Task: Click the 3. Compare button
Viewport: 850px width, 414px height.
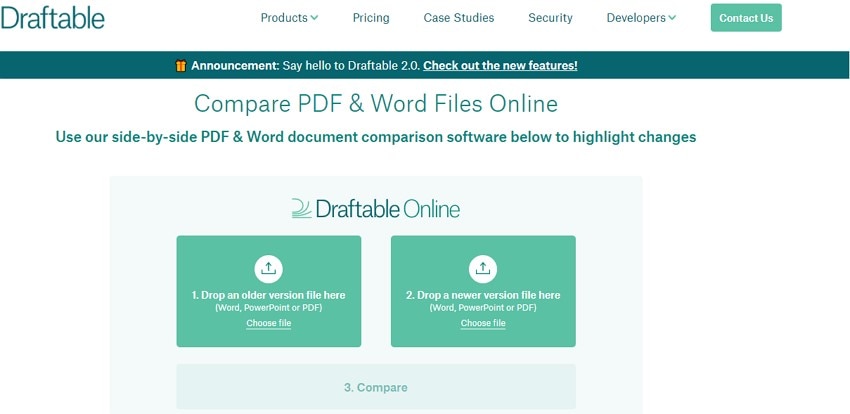Action: click(376, 387)
